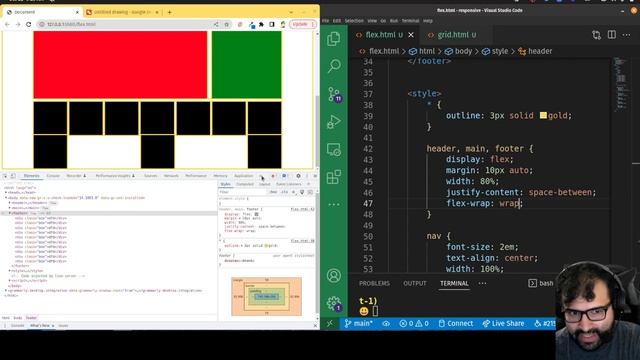
Task: Collapse the footer element in DOM tree
Action: (10, 213)
